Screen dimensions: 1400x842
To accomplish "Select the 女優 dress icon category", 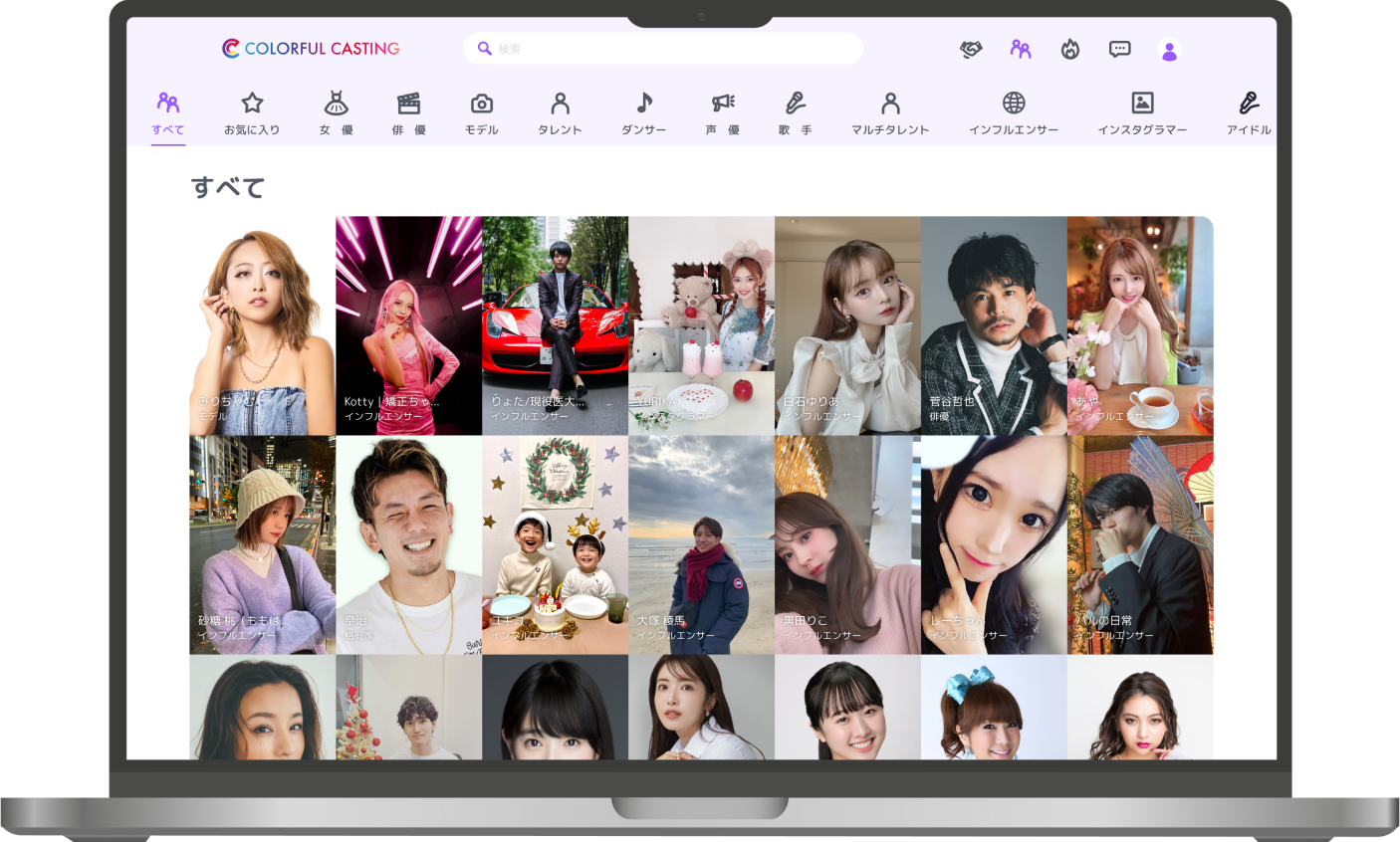I will pyautogui.click(x=337, y=114).
